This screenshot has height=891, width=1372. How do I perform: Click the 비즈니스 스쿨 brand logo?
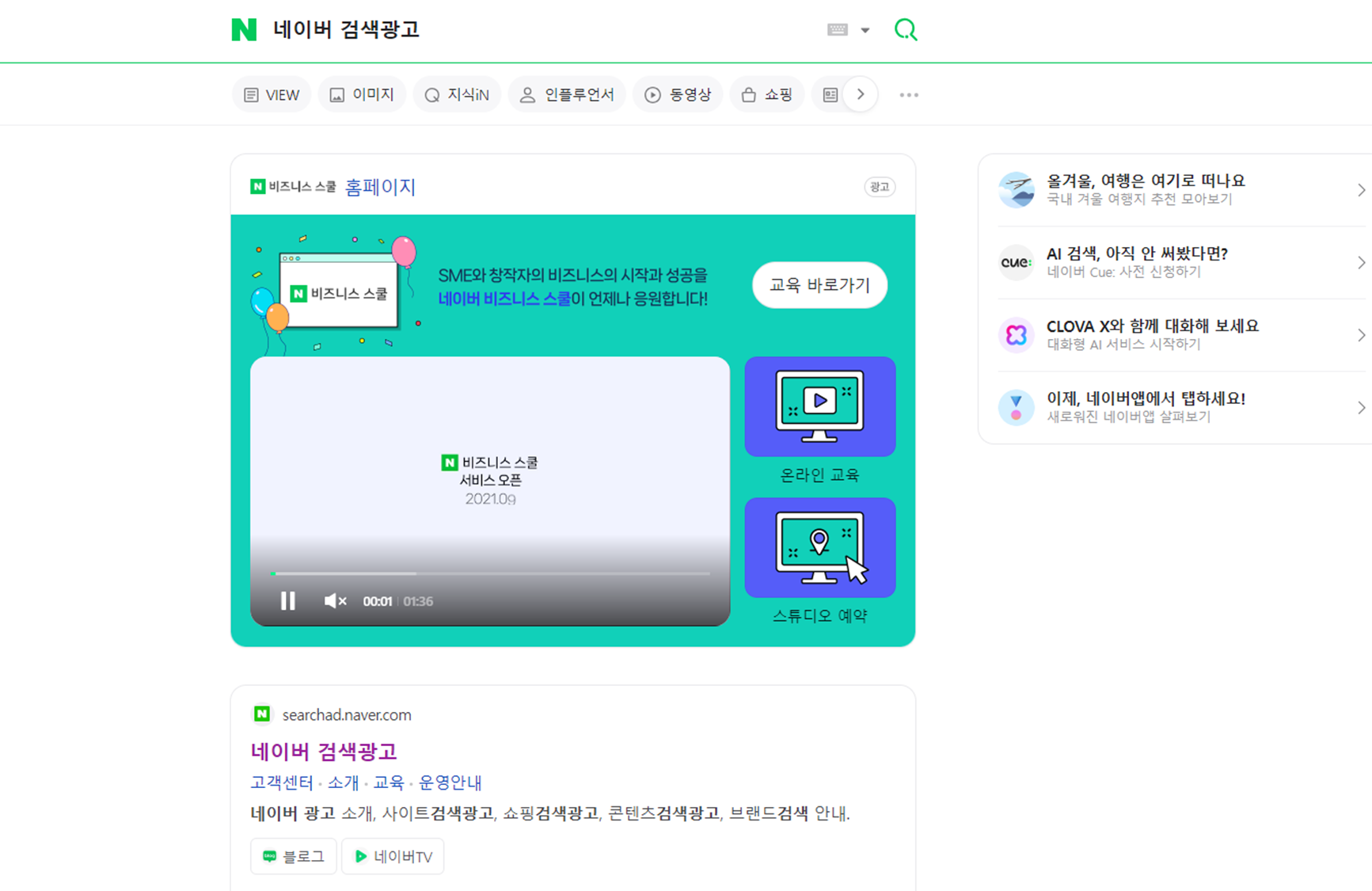(292, 187)
